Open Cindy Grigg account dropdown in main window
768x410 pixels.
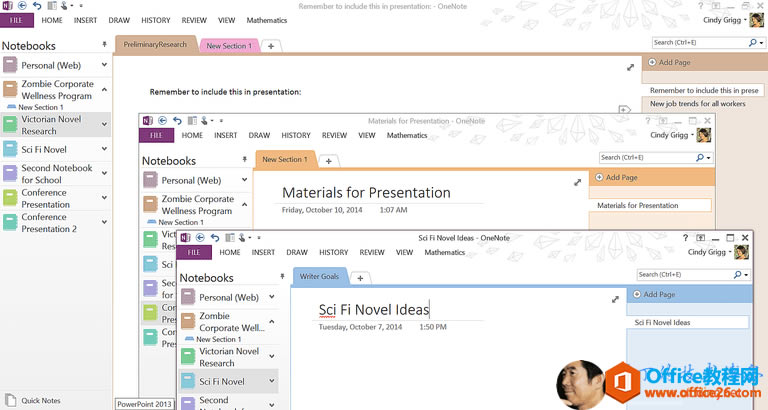[745, 20]
